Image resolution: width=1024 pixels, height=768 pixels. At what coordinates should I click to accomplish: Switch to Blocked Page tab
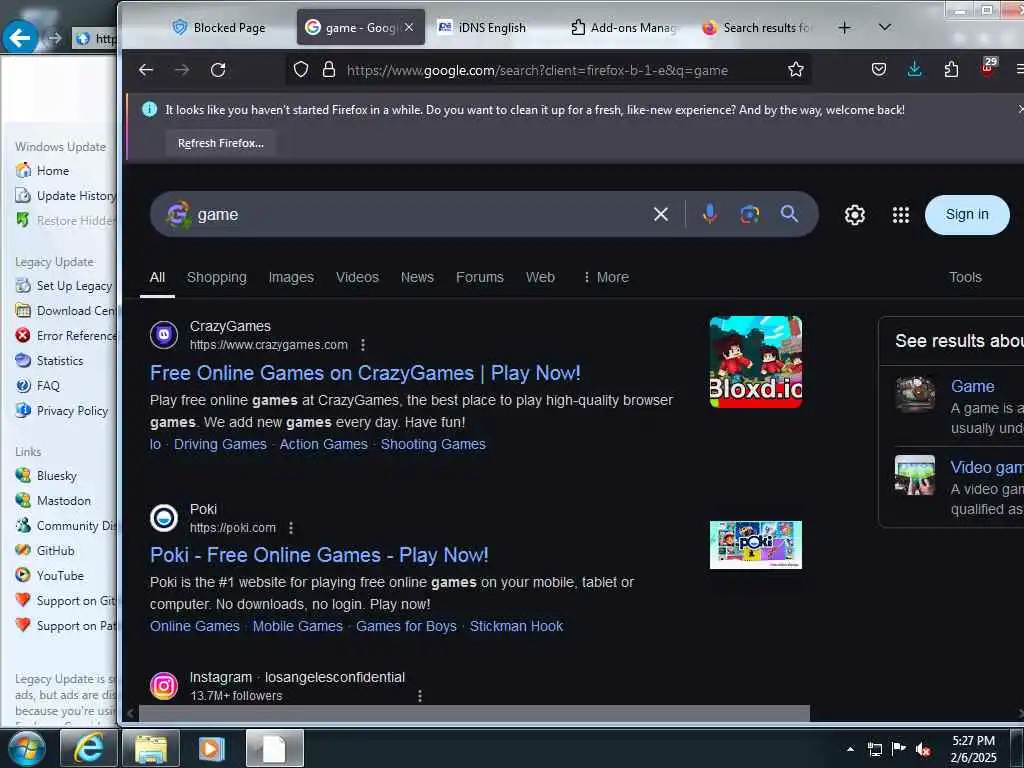tap(219, 27)
